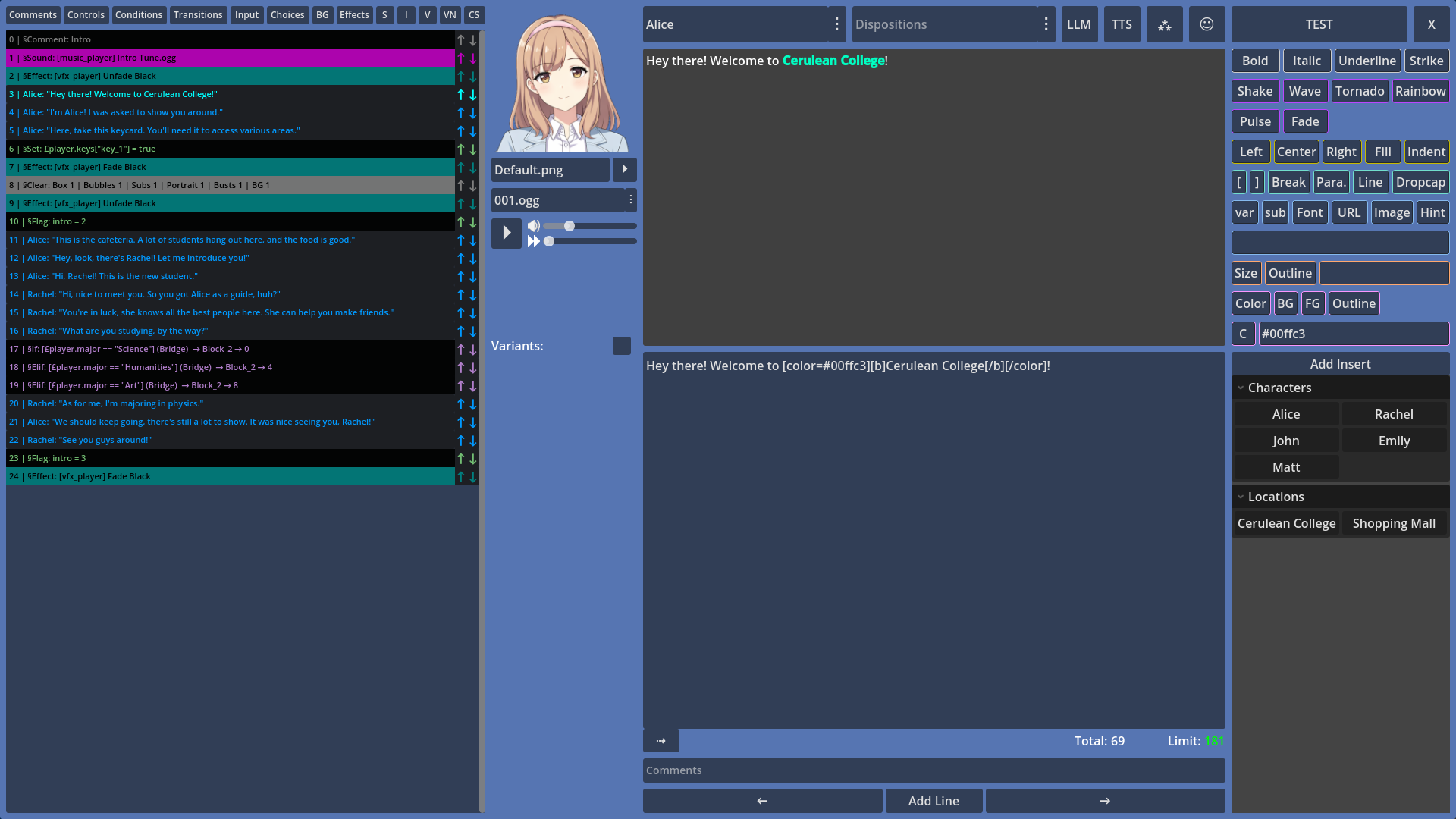The width and height of the screenshot is (1456, 819).
Task: Open the Transitions tab
Action: tap(197, 15)
